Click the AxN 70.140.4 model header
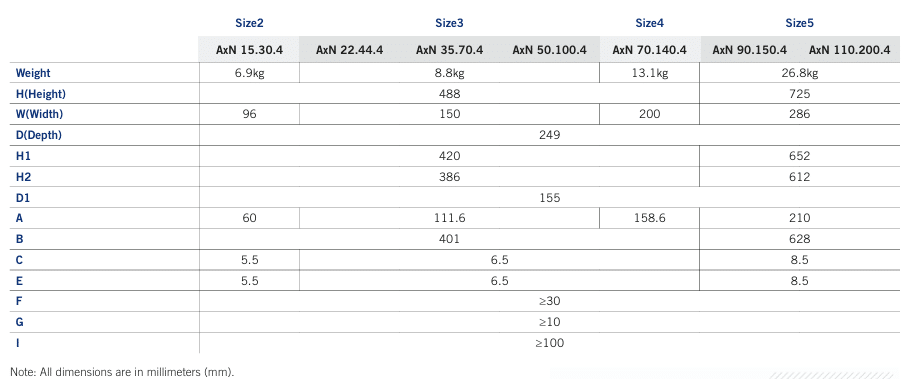The image size is (921, 379). point(649,50)
